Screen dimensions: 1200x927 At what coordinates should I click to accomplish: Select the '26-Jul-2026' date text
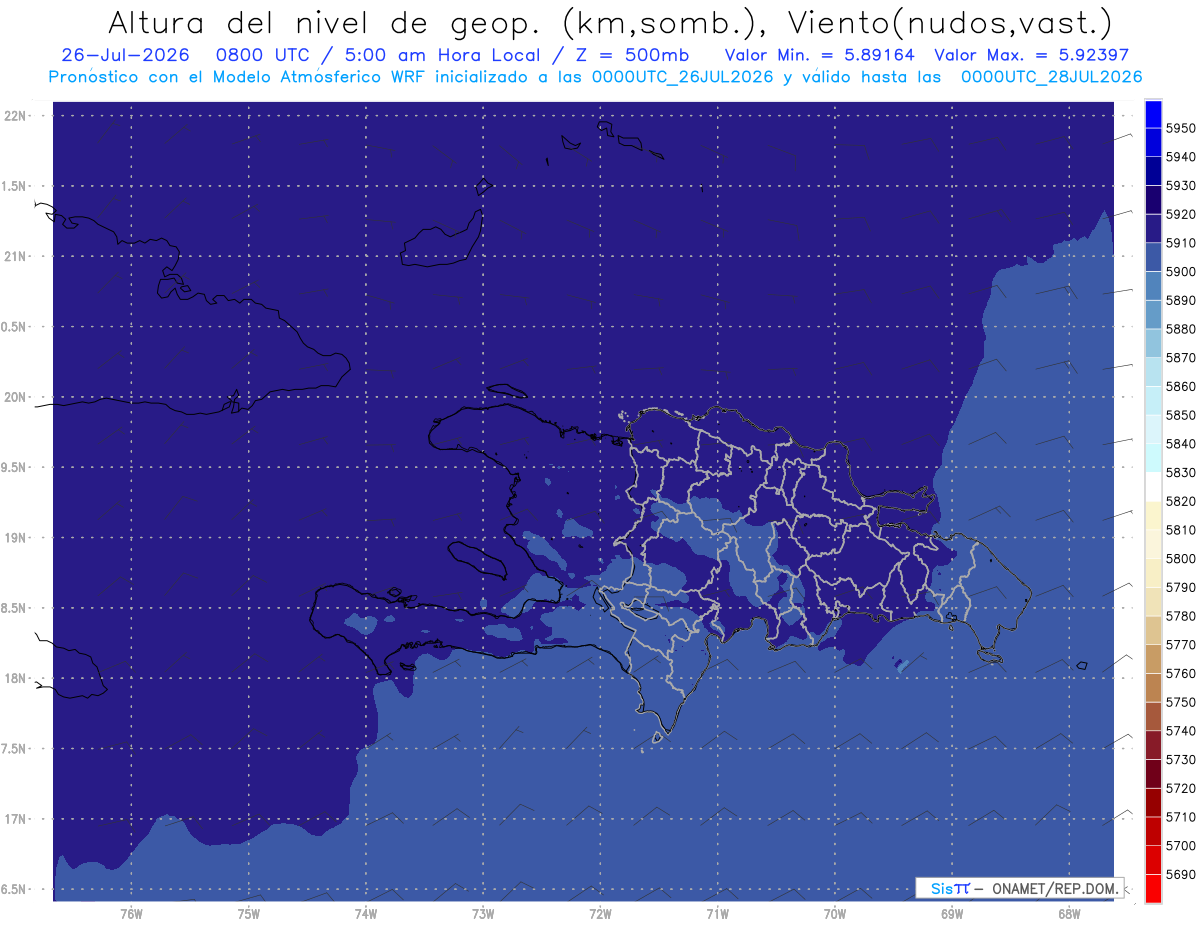click(x=126, y=55)
